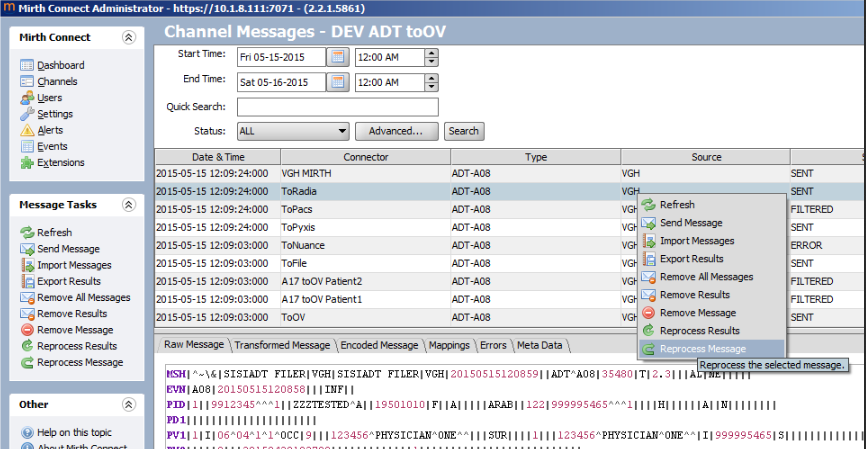
Task: Select the ToPyxis message row
Action: tap(396, 228)
